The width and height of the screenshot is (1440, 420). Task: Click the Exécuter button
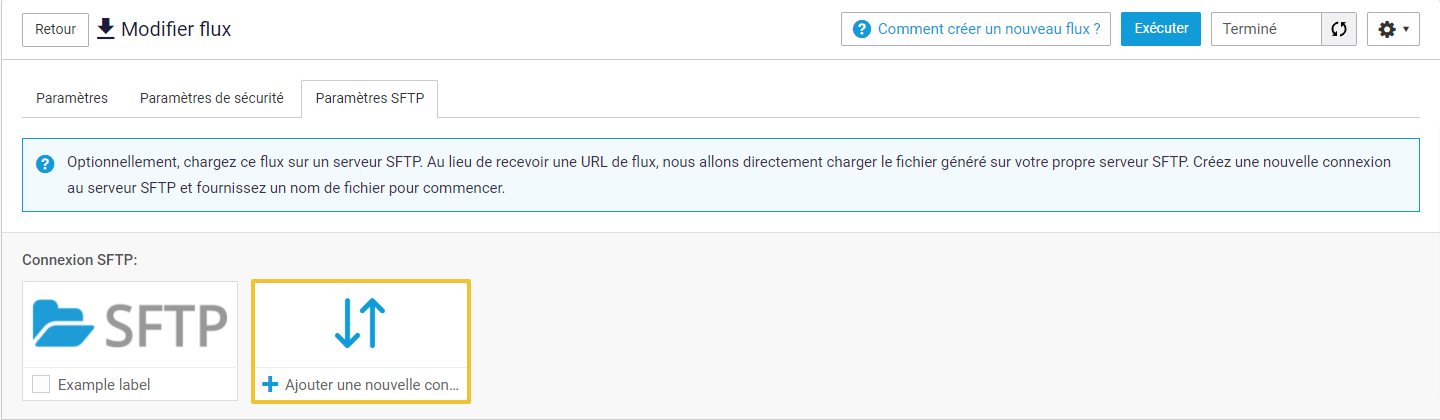pos(1160,29)
